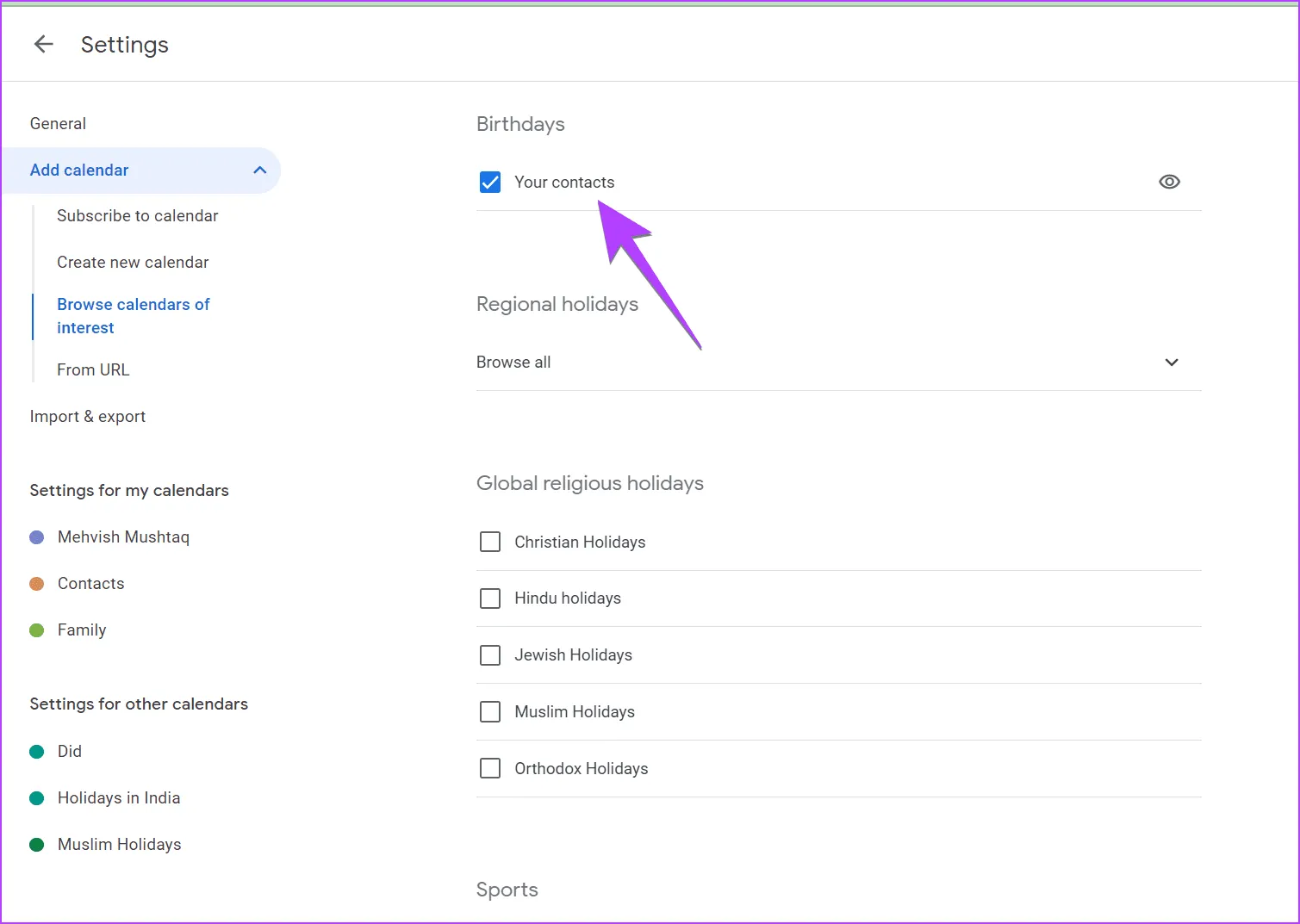Click the purple dot beside Mehvish Mushtaq
Screen dimensions: 1300x924
point(37,537)
